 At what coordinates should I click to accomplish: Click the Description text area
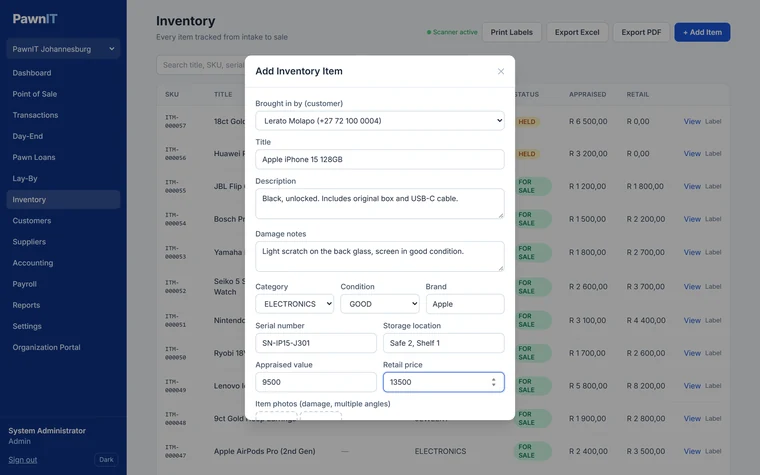coord(380,204)
